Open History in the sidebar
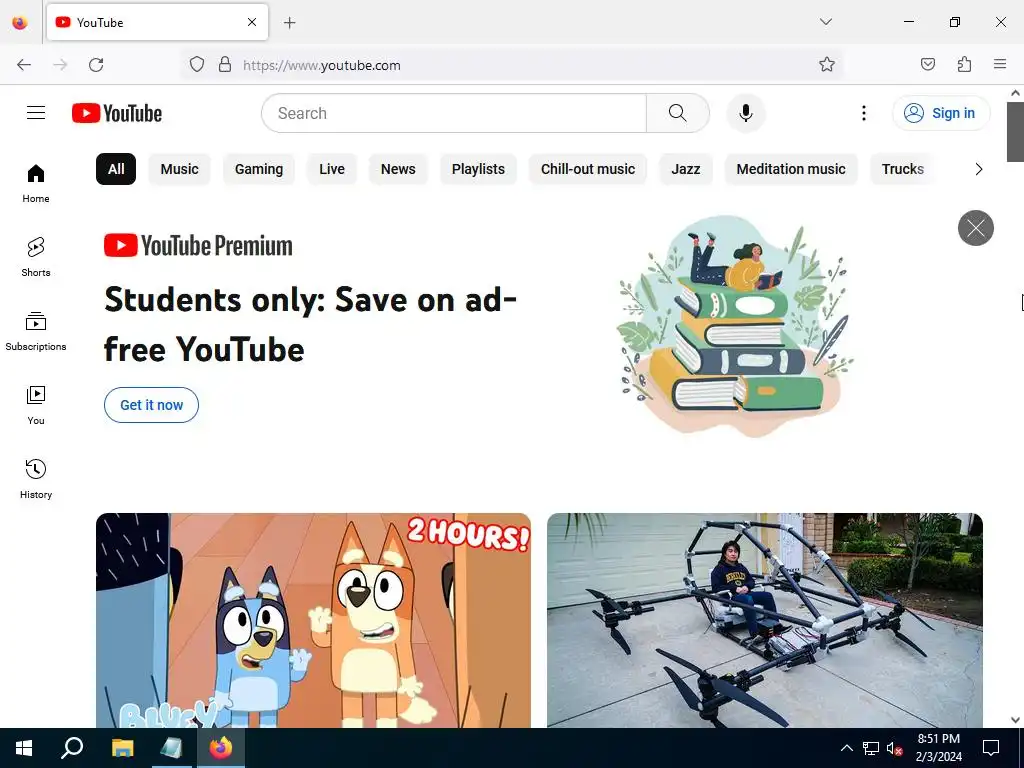This screenshot has width=1024, height=768. pyautogui.click(x=36, y=479)
